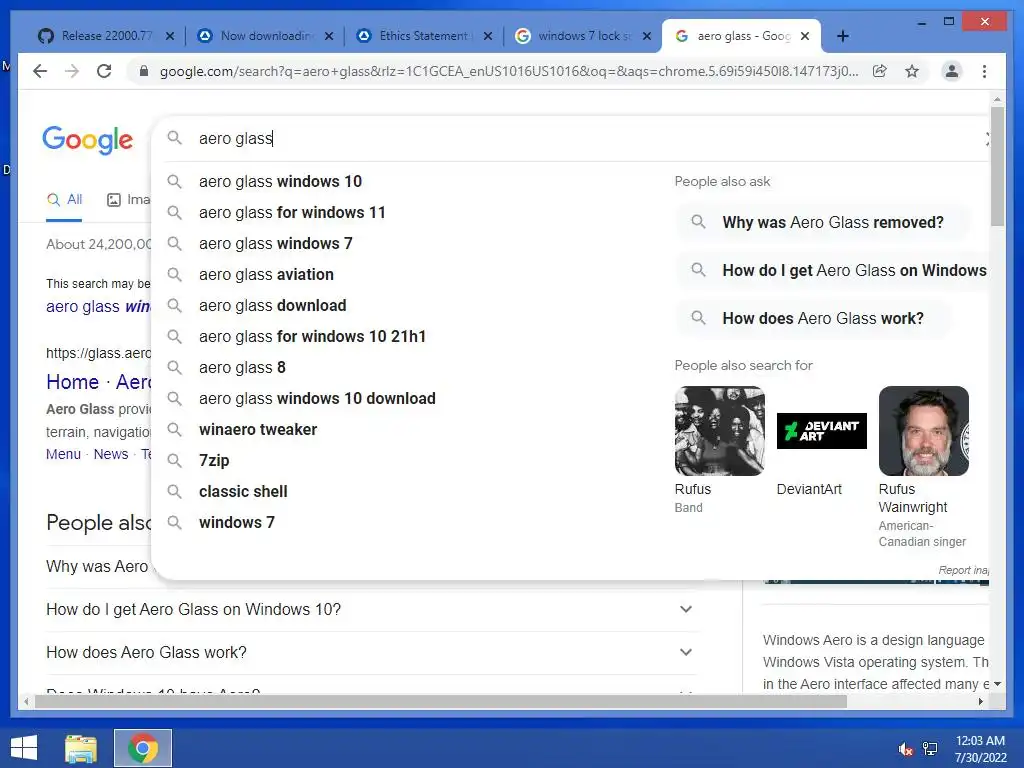This screenshot has height=768, width=1024.
Task: Click the share page icon in address bar
Action: (x=880, y=71)
